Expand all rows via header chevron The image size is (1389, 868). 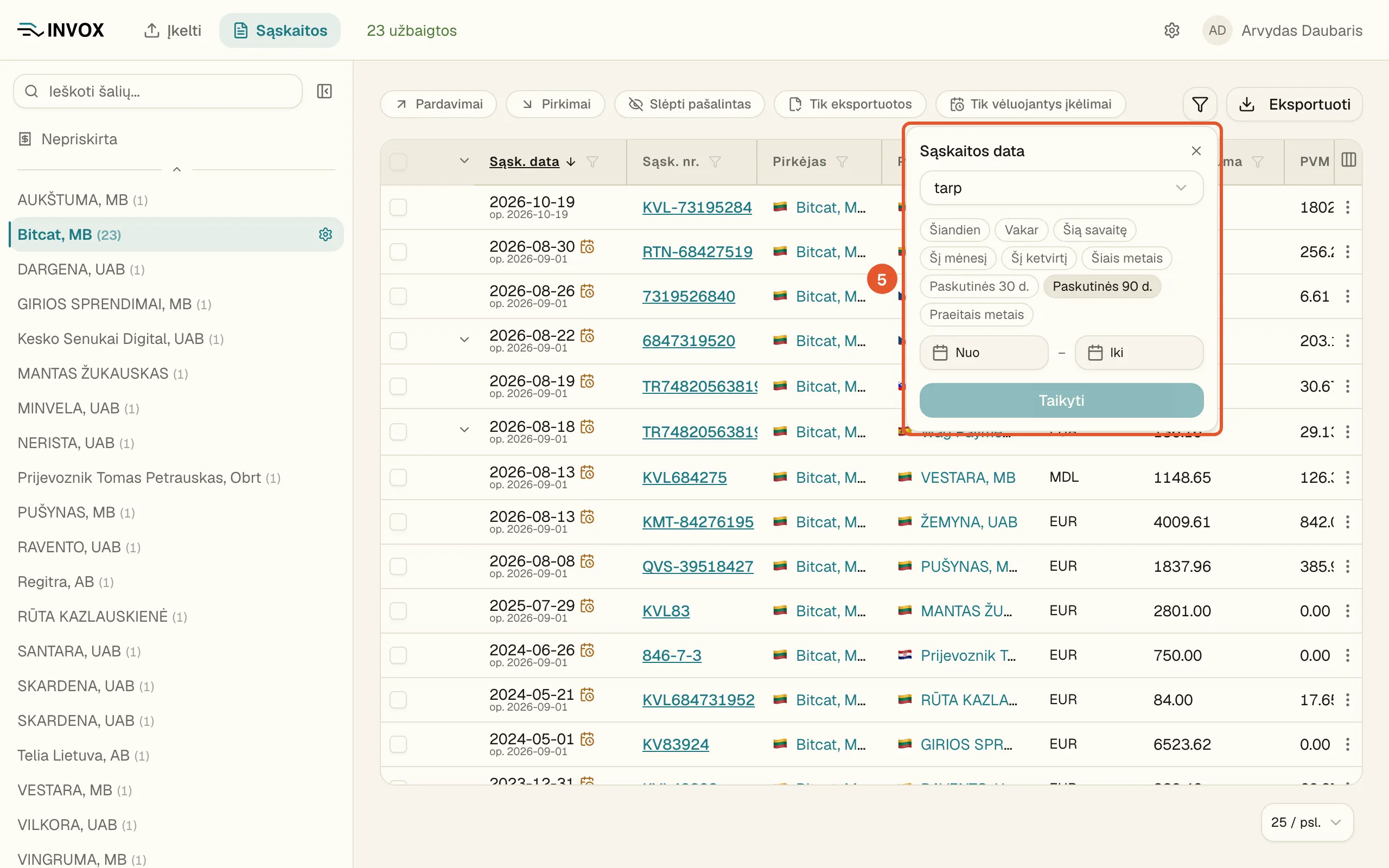[464, 161]
